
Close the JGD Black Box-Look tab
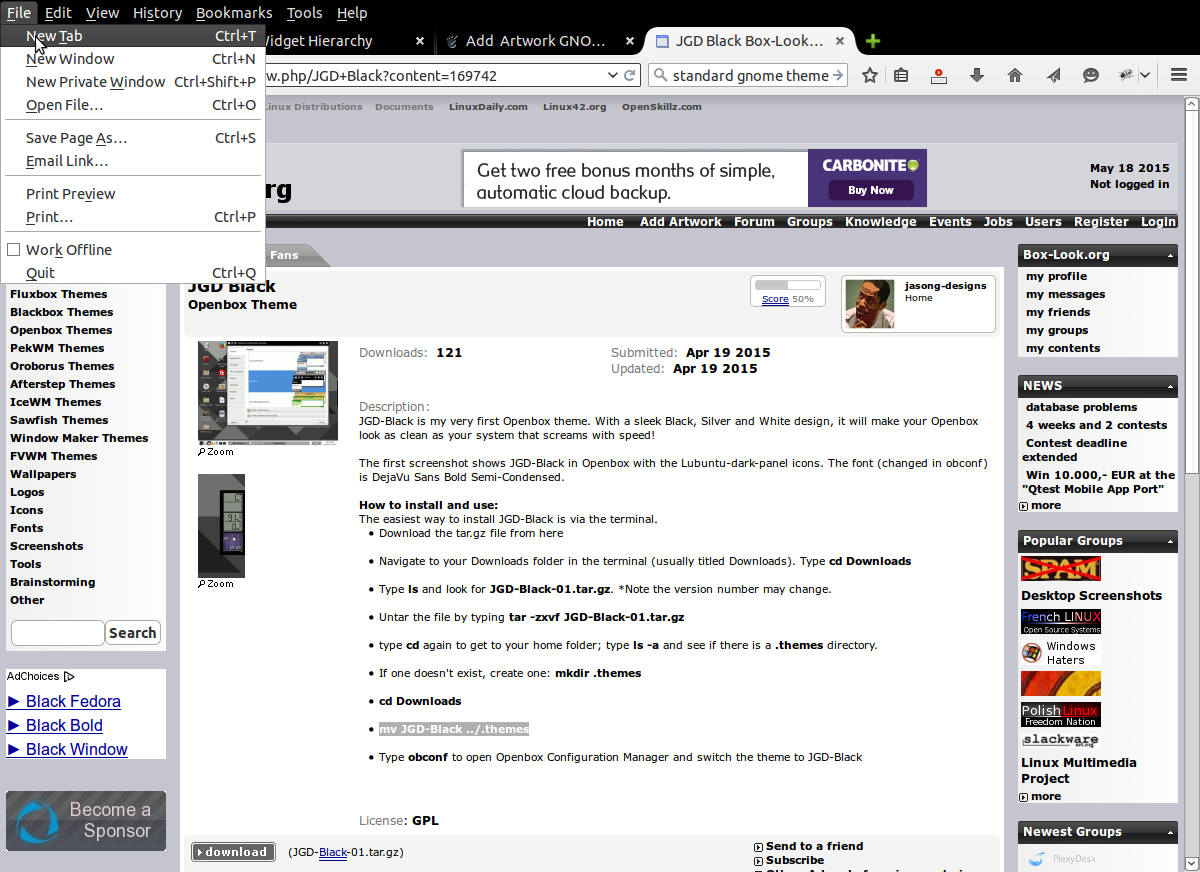[840, 41]
